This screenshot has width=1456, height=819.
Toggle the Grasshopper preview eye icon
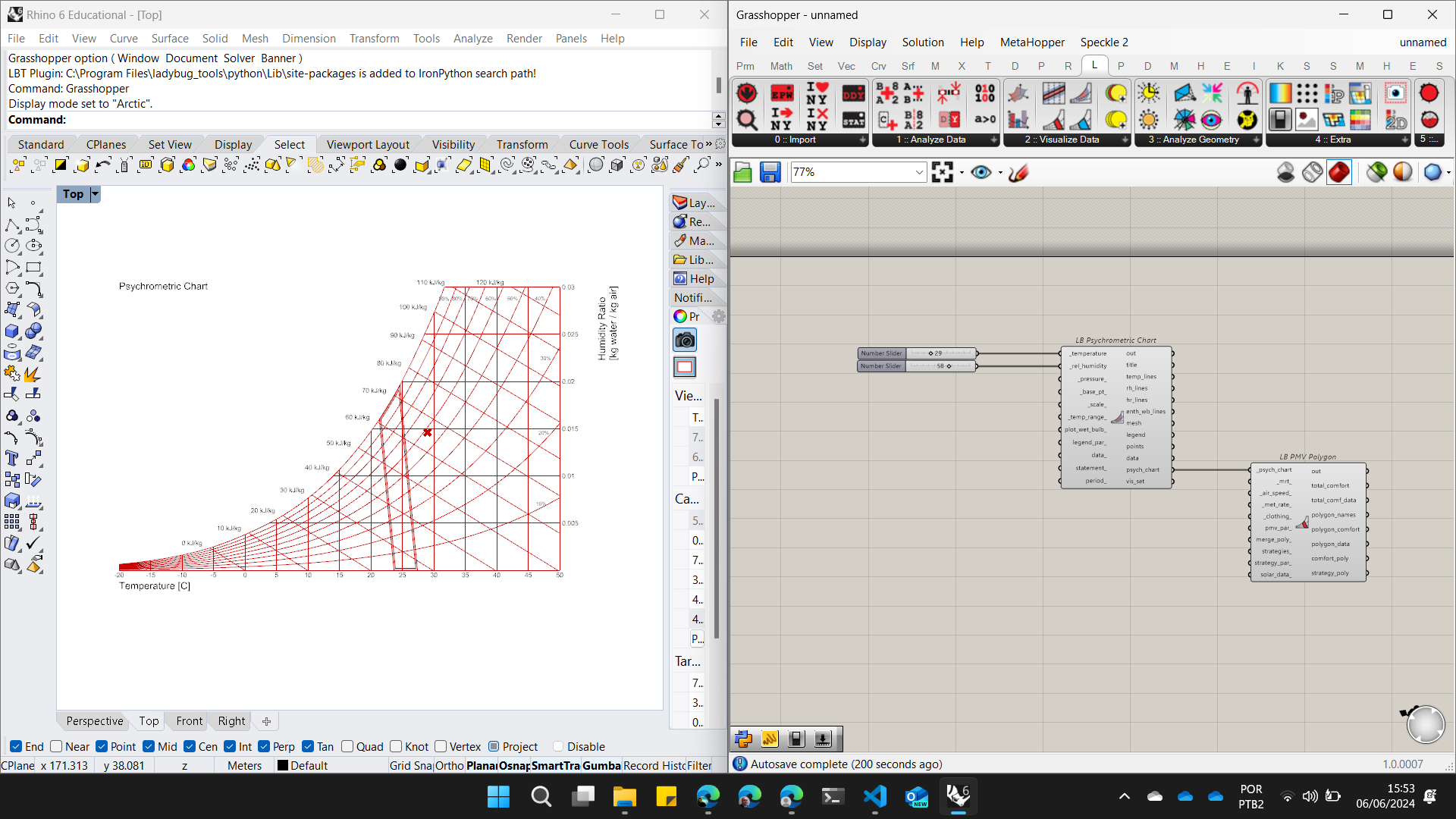point(981,173)
